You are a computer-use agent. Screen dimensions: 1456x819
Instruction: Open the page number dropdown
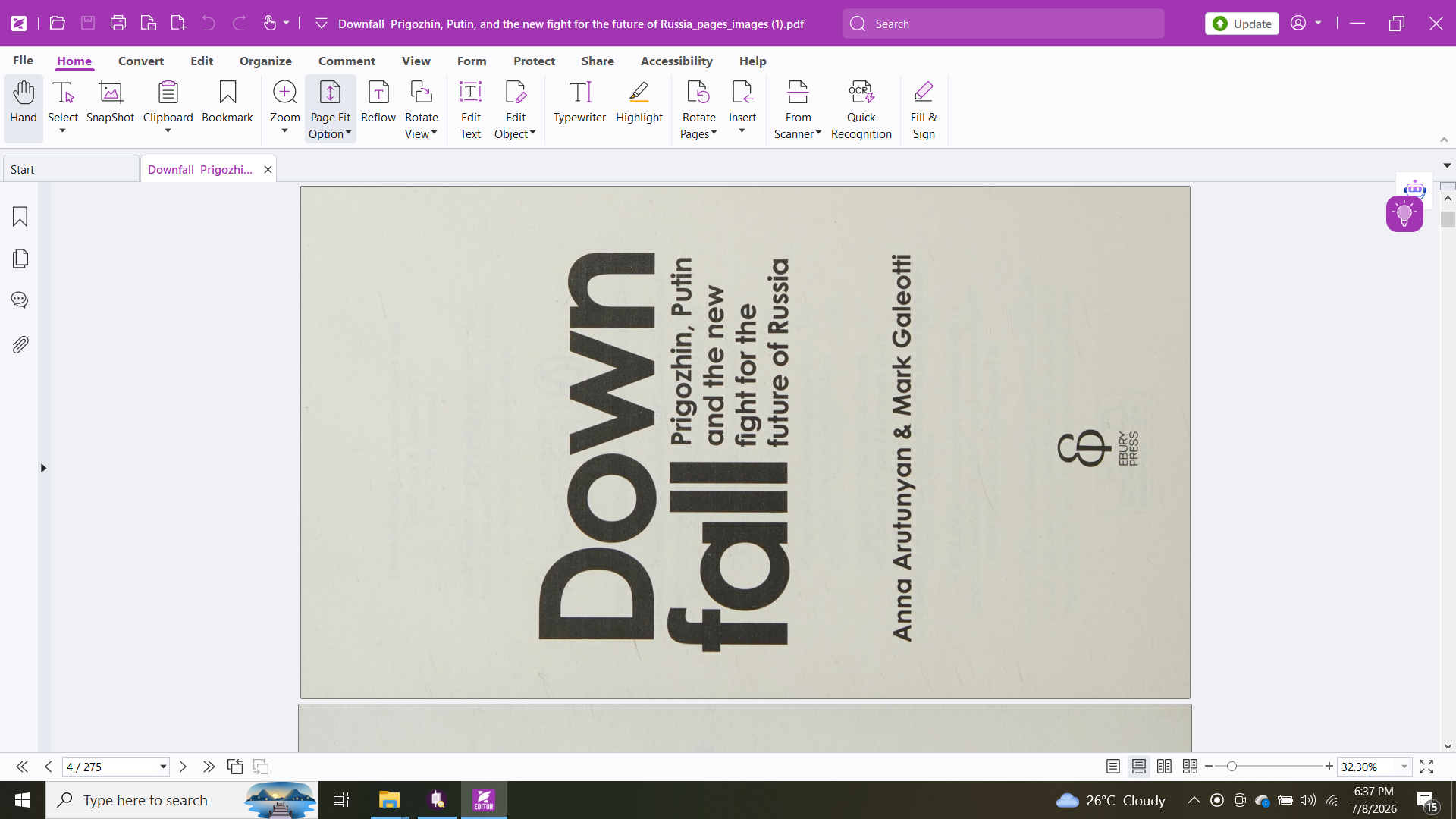163,767
